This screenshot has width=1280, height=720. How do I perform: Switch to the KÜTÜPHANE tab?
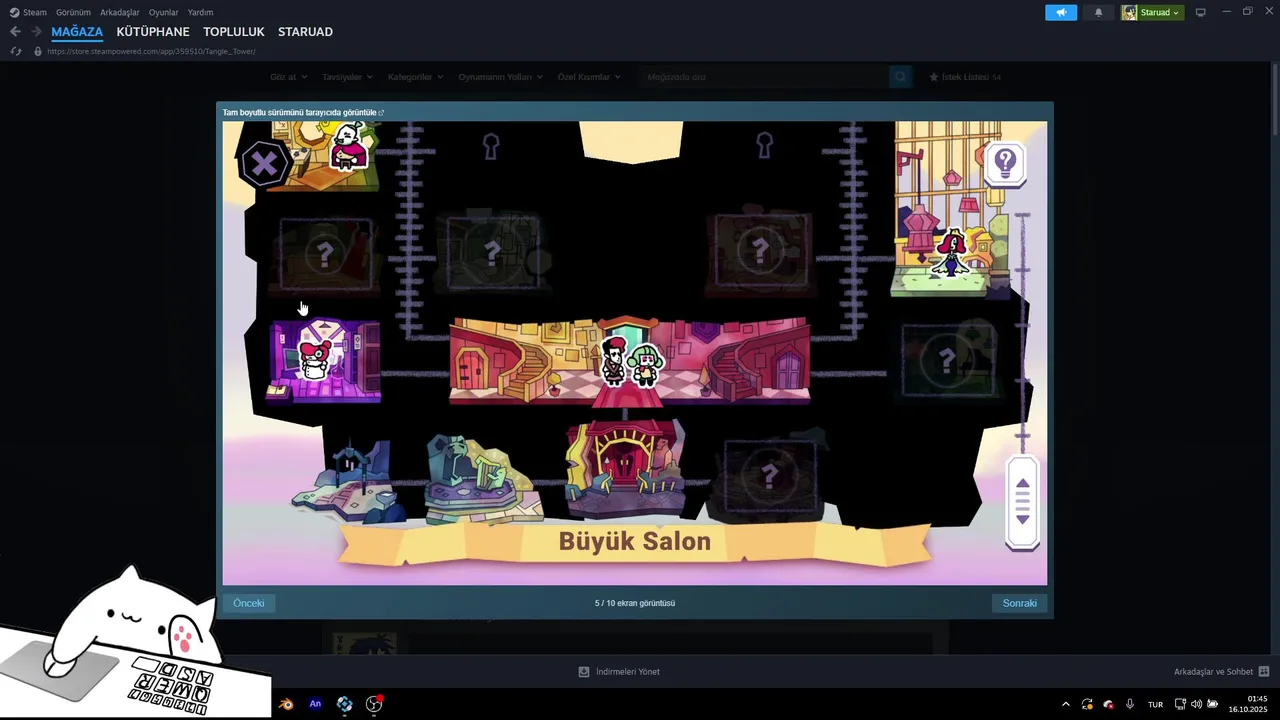[153, 32]
